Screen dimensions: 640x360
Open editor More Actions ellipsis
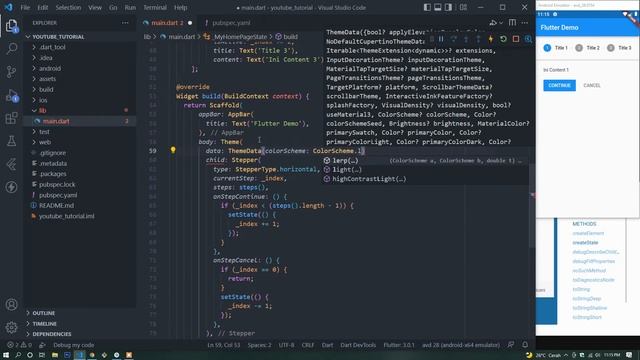click(x=525, y=23)
